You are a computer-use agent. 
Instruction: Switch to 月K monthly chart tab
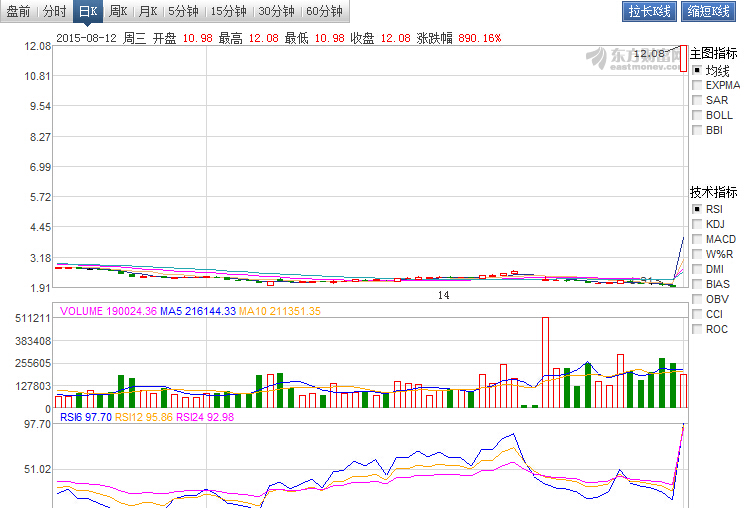(147, 12)
